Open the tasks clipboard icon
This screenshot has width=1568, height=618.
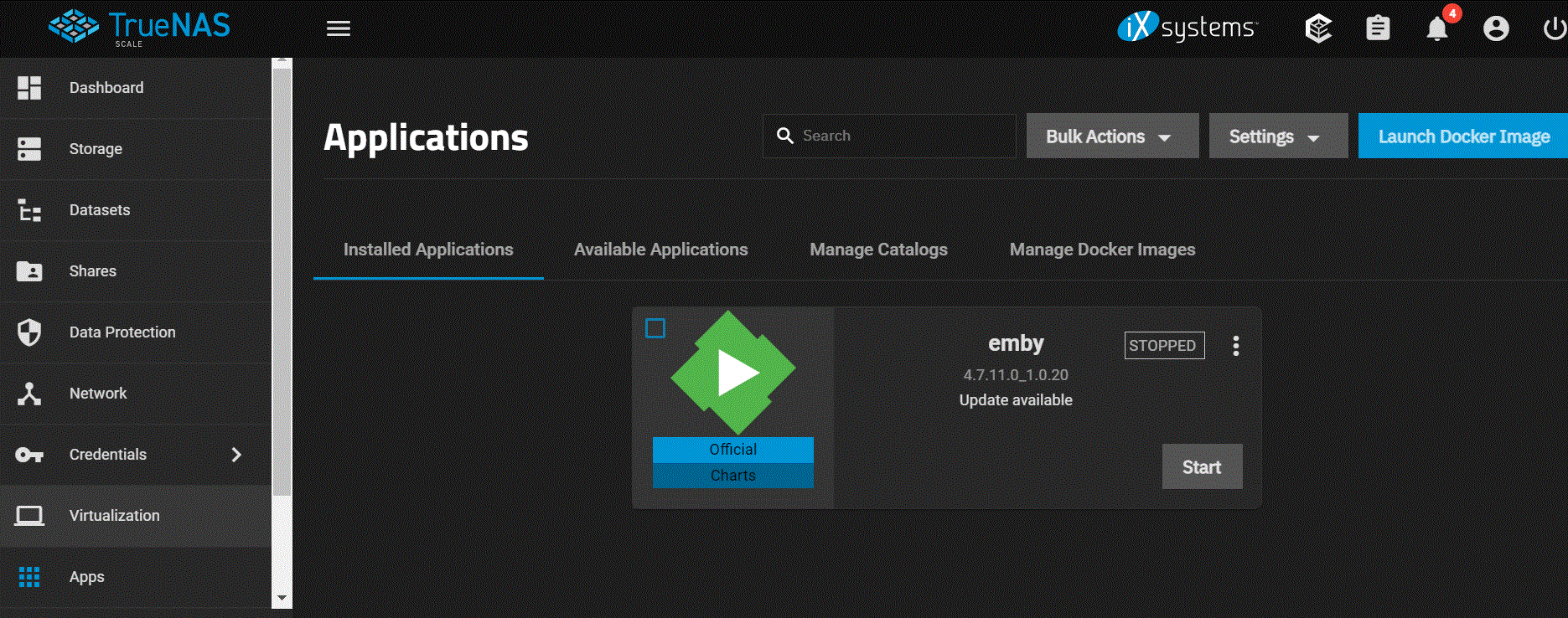tap(1378, 29)
